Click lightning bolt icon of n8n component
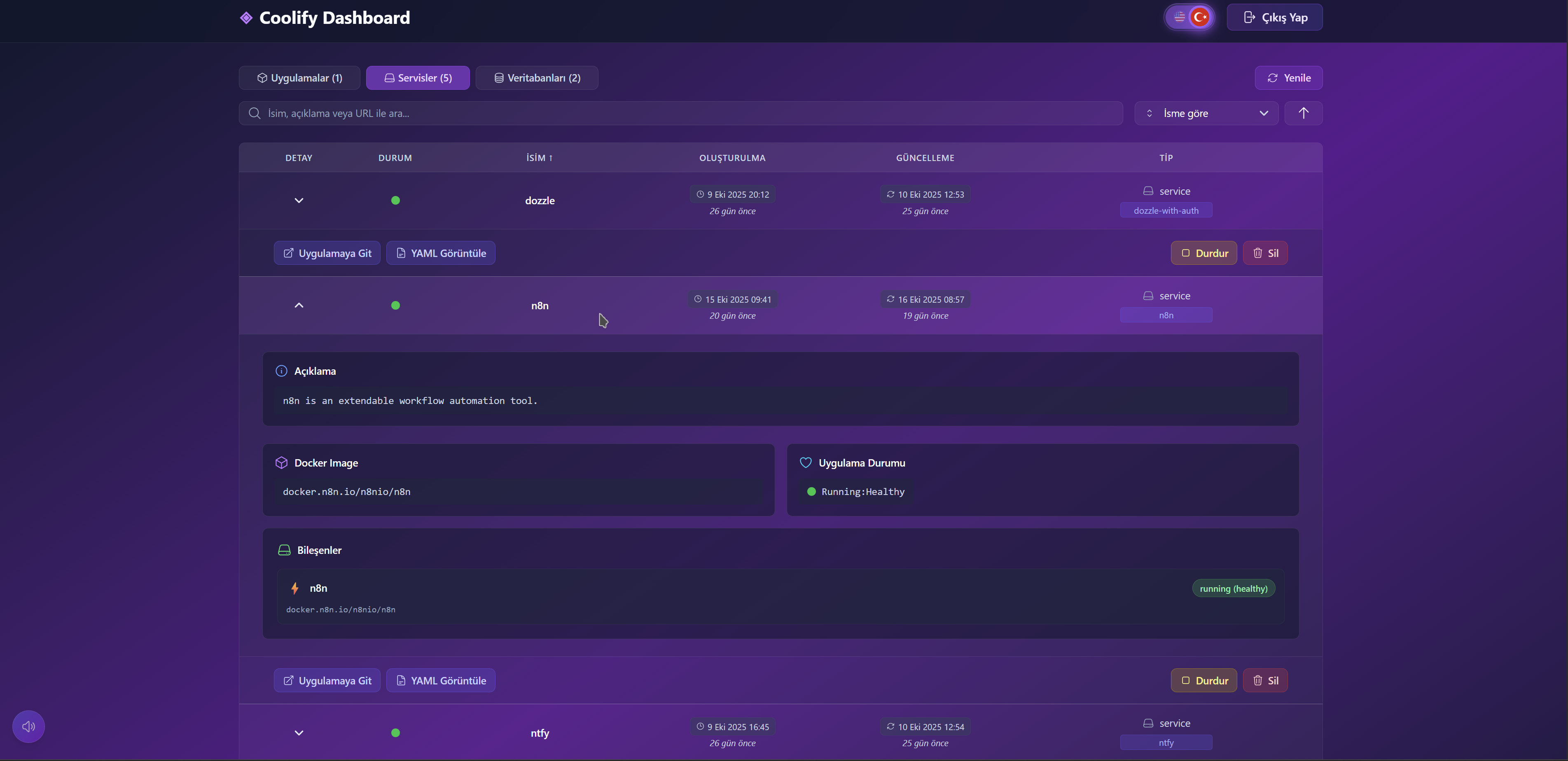Screen dimensions: 1568x761 tap(294, 588)
